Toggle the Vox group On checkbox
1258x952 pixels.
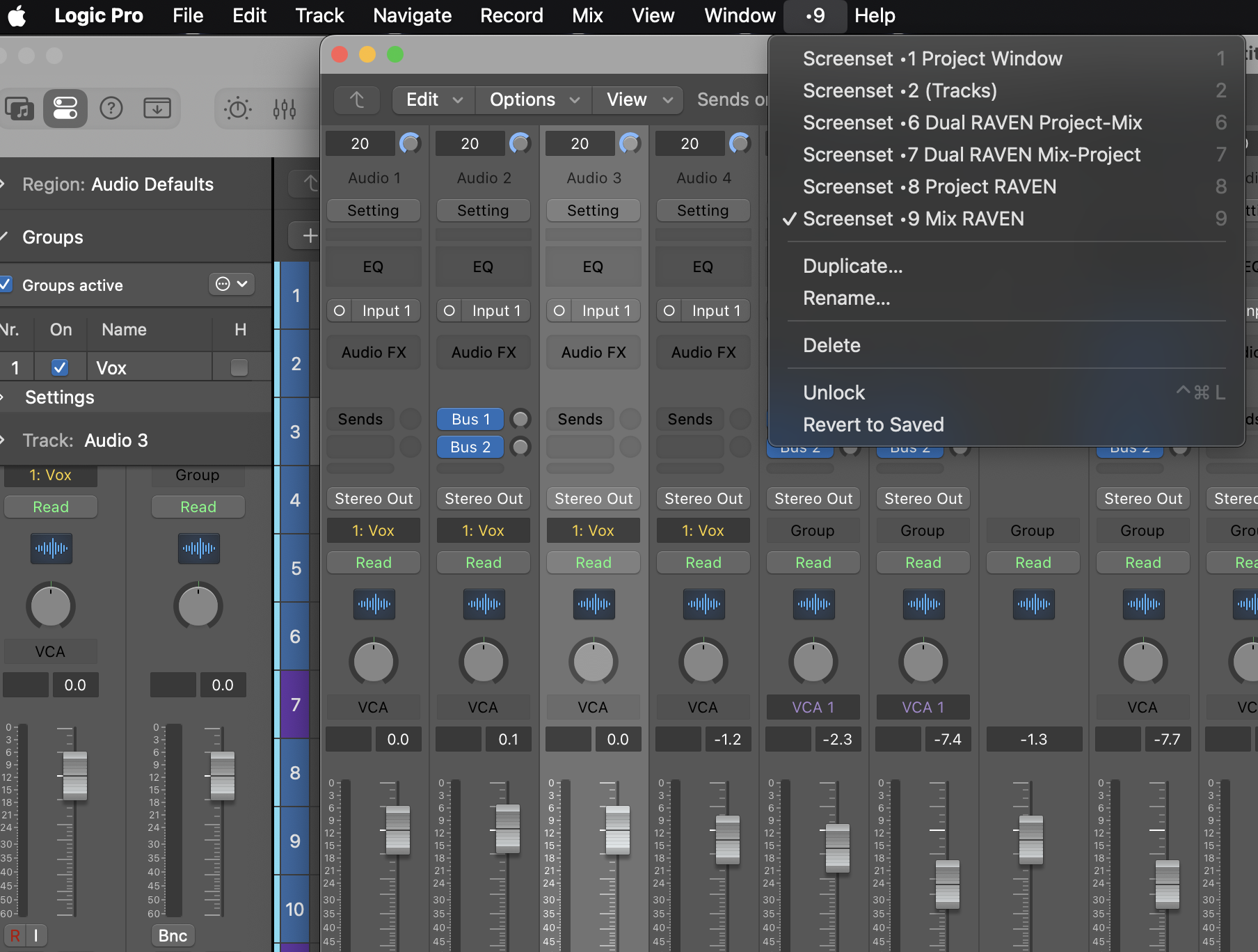60,367
